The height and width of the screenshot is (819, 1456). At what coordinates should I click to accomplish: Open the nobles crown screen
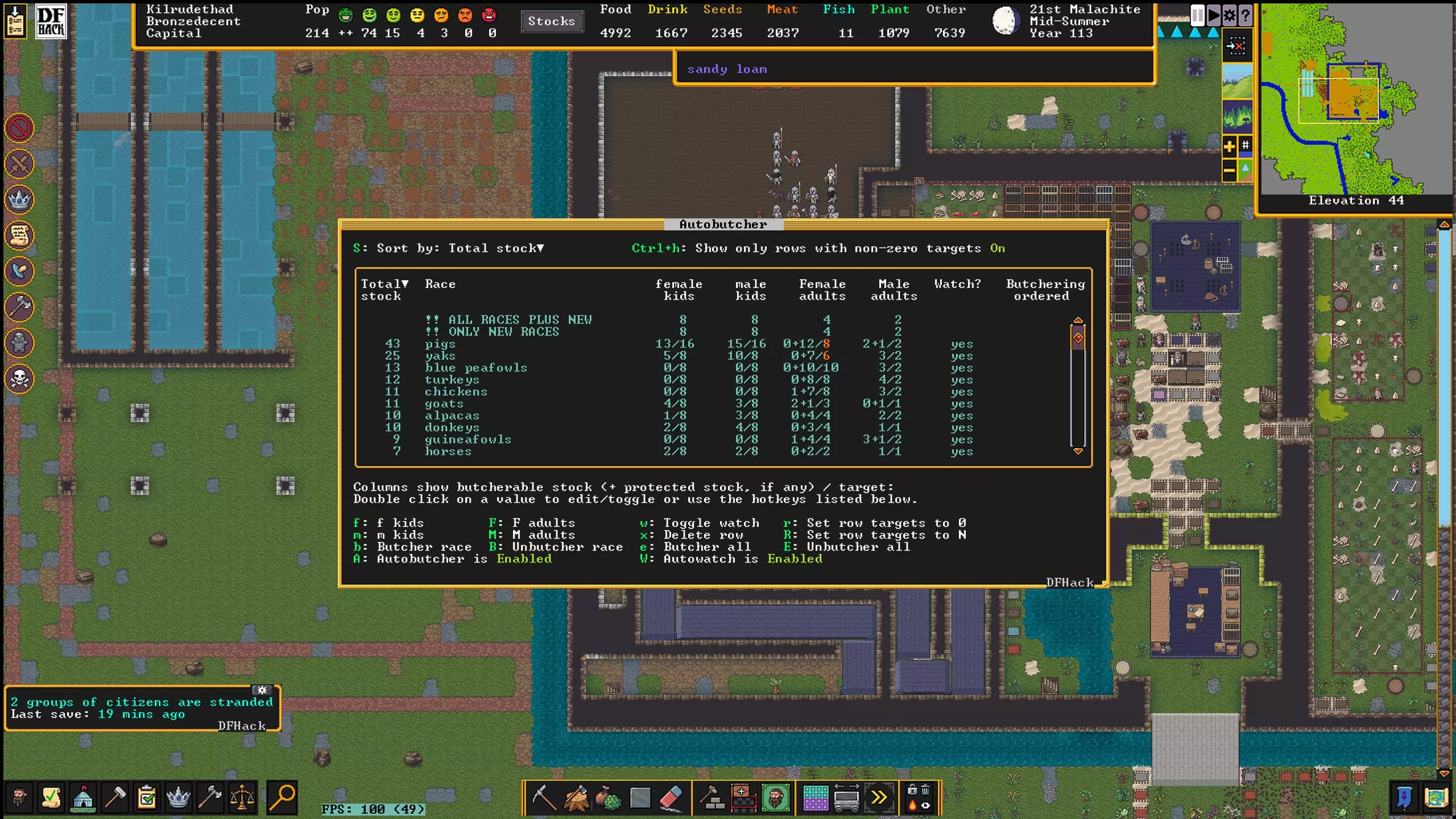[178, 797]
